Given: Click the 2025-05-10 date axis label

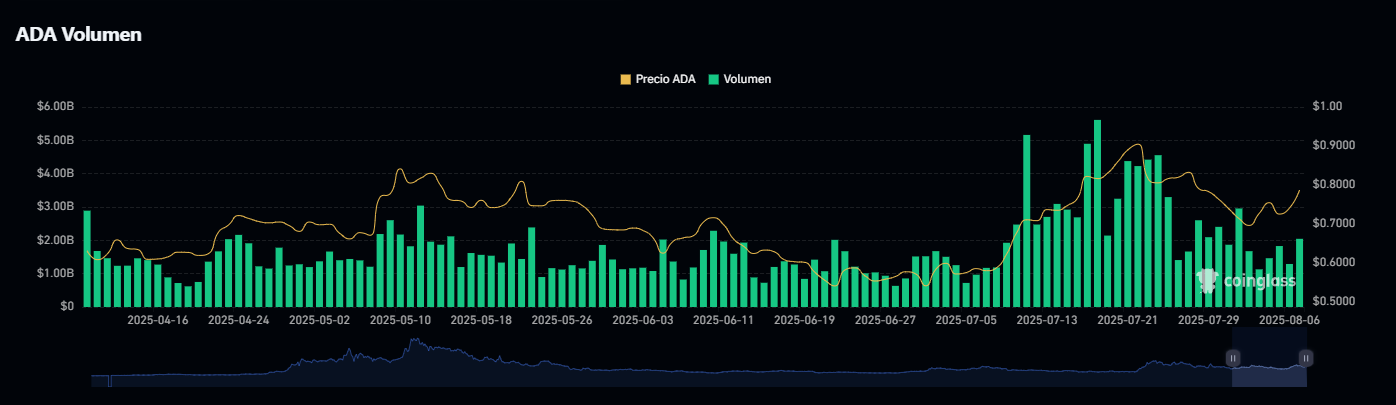Looking at the screenshot, I should tap(400, 321).
